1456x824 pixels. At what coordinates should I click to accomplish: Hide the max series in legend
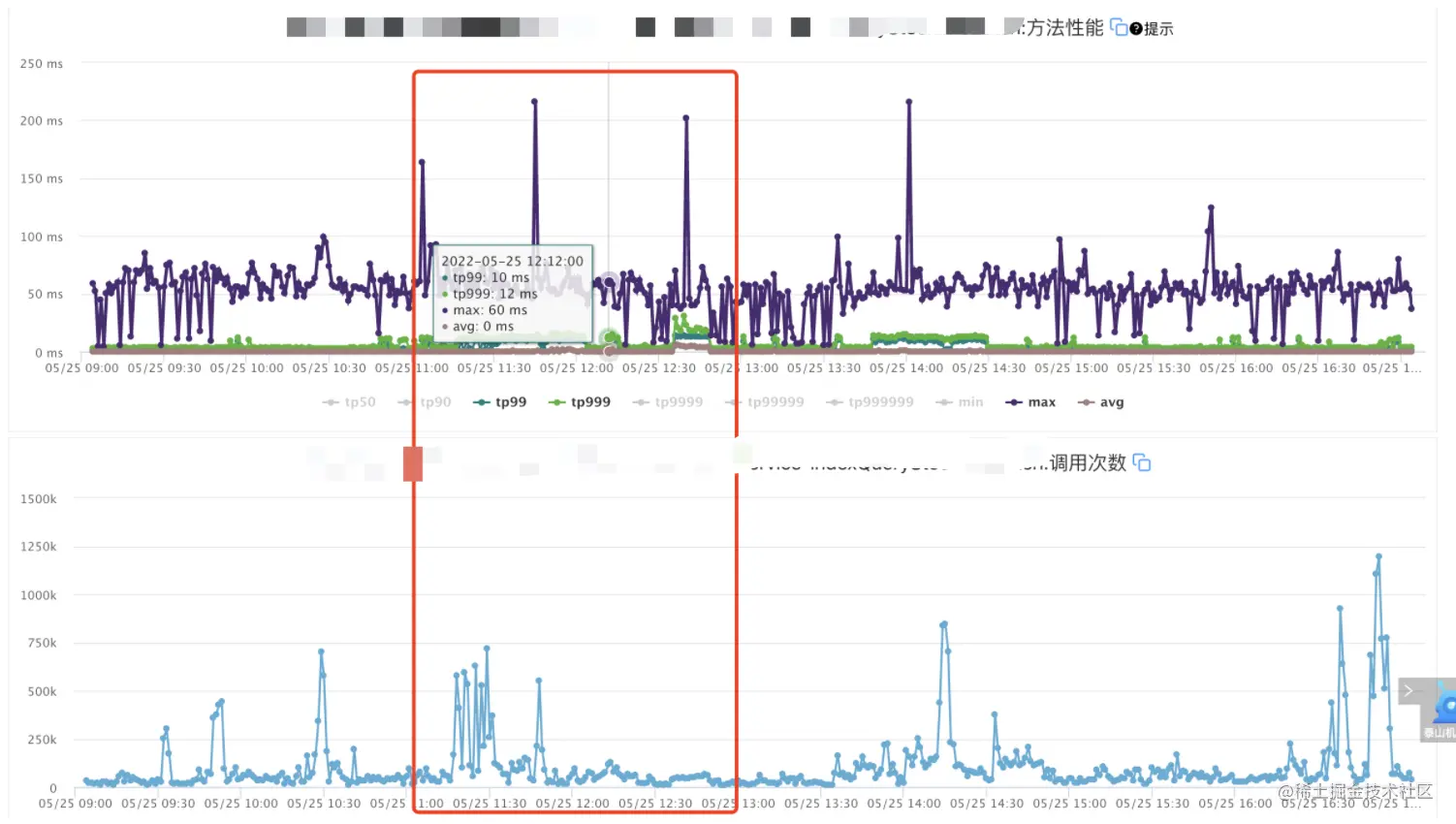pos(1030,401)
